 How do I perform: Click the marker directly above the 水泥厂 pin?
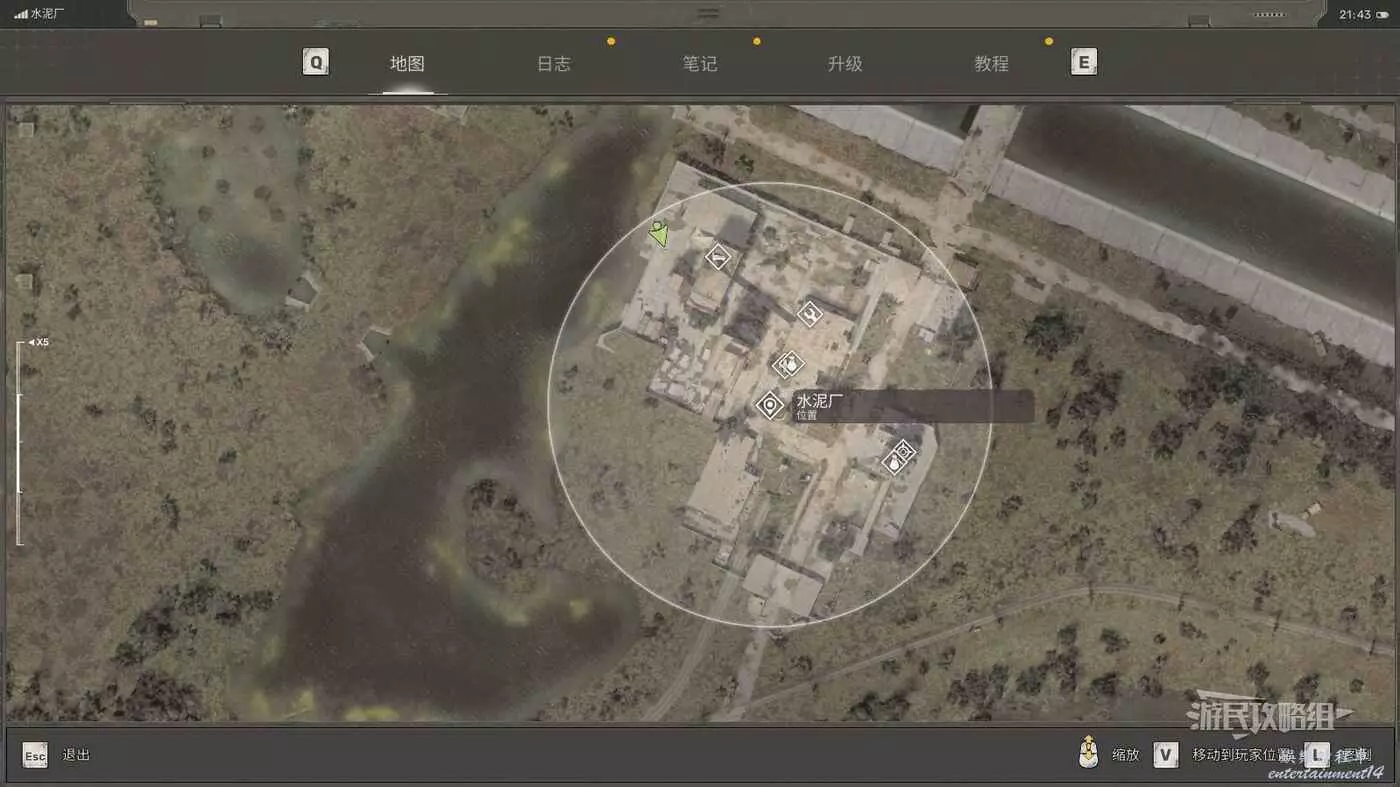[x=788, y=364]
